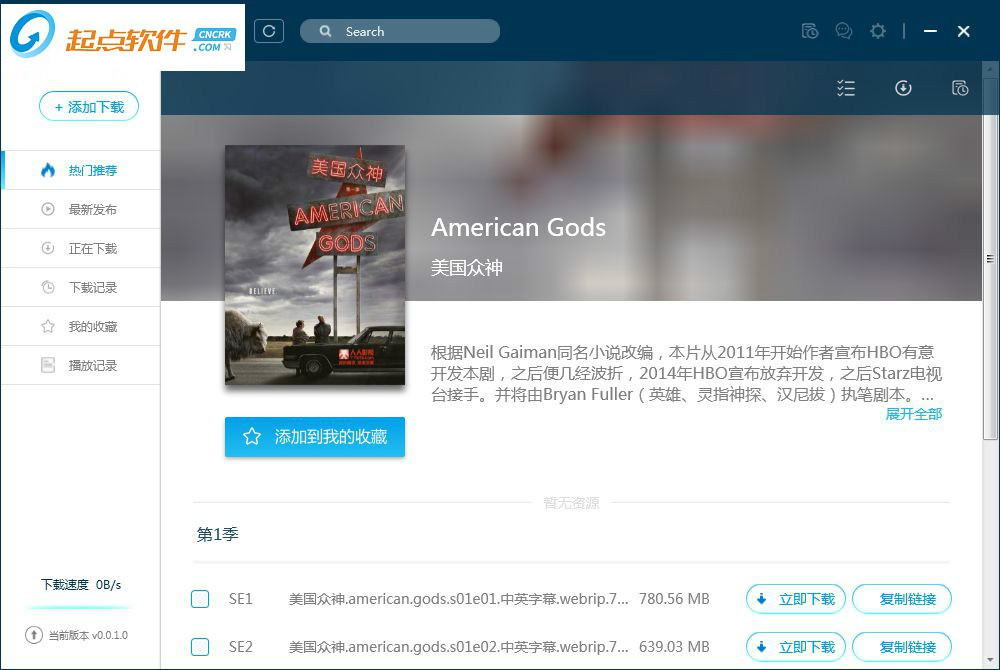Click the 639.03 MB file size
Image resolution: width=1000 pixels, height=670 pixels.
(674, 647)
